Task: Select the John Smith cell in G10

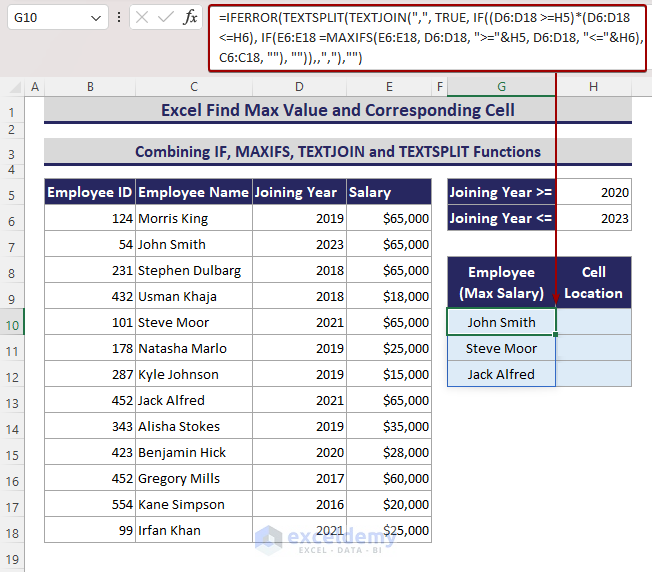Action: pyautogui.click(x=501, y=322)
